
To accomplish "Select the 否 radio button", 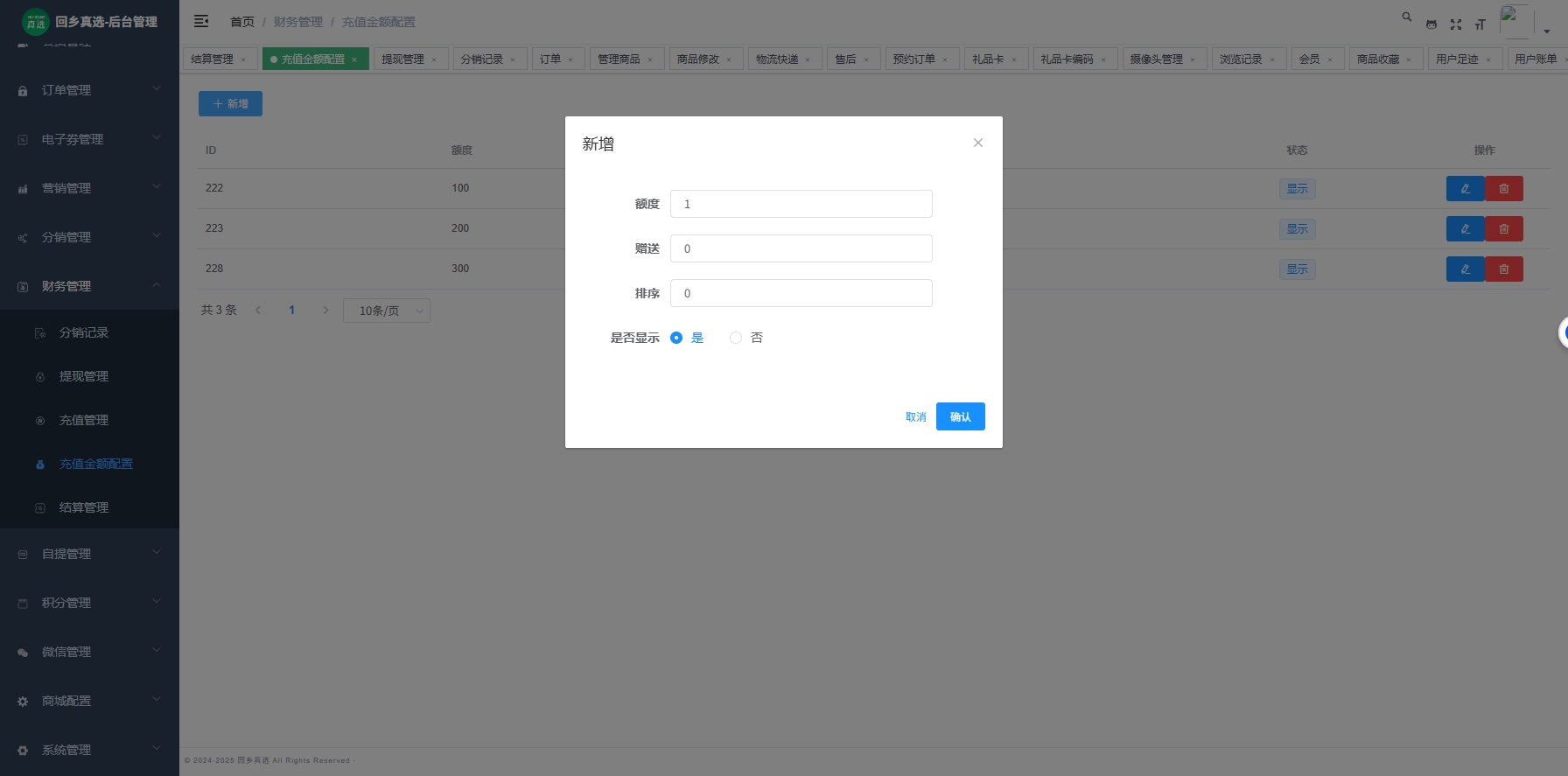I will (736, 338).
